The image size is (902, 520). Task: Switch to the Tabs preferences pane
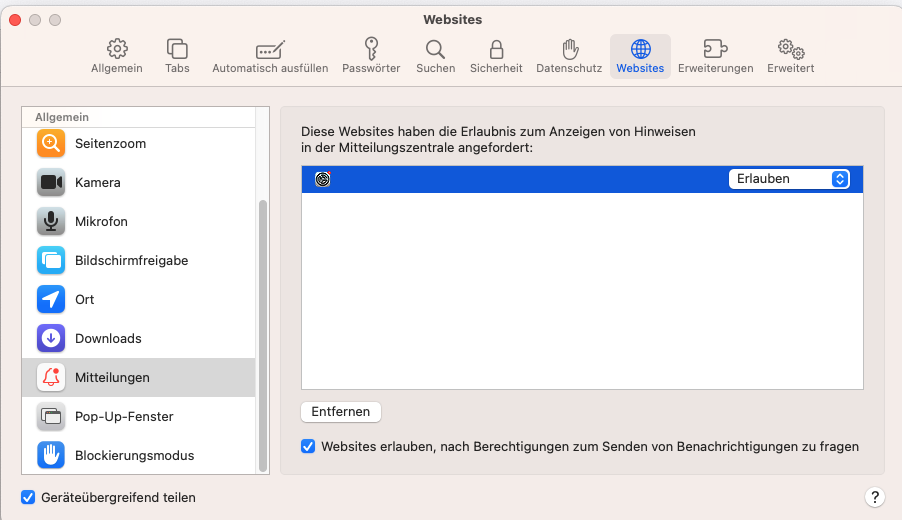177,56
